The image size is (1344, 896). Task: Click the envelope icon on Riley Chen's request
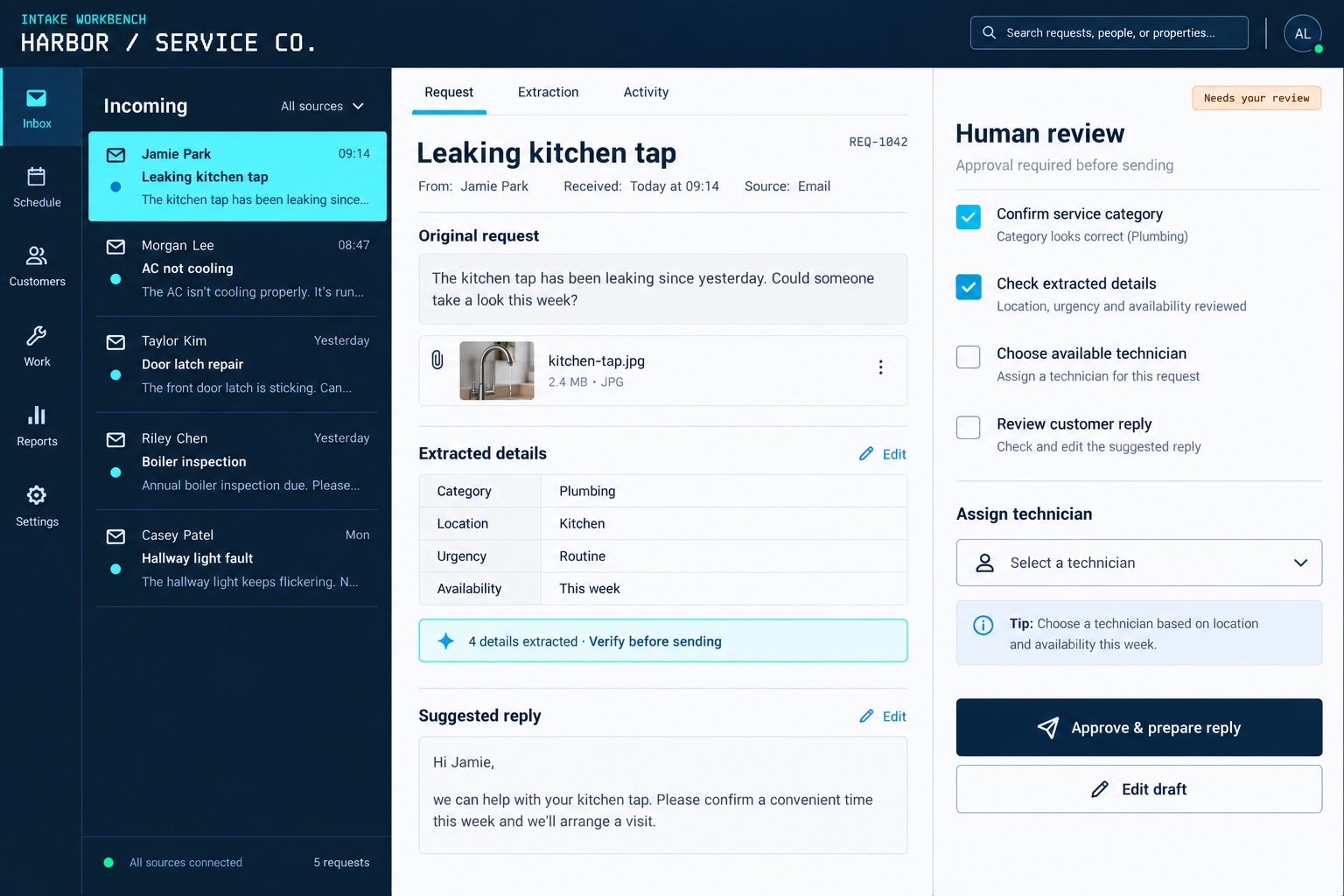[115, 439]
